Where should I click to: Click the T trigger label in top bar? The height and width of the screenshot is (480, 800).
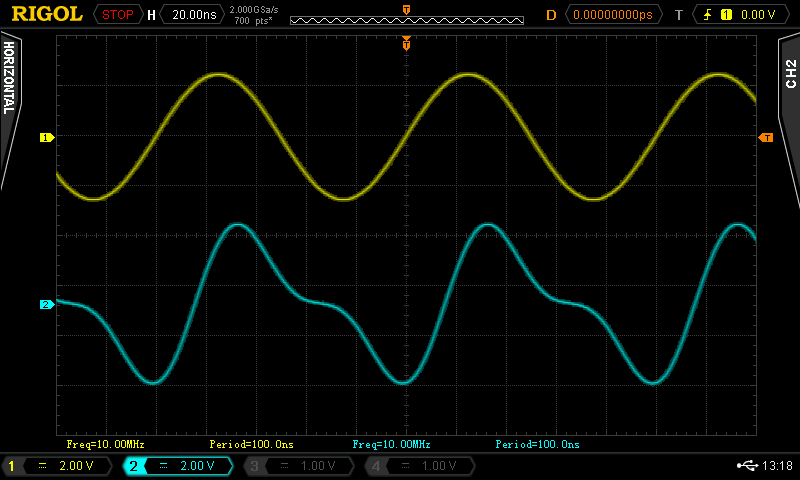click(x=679, y=15)
